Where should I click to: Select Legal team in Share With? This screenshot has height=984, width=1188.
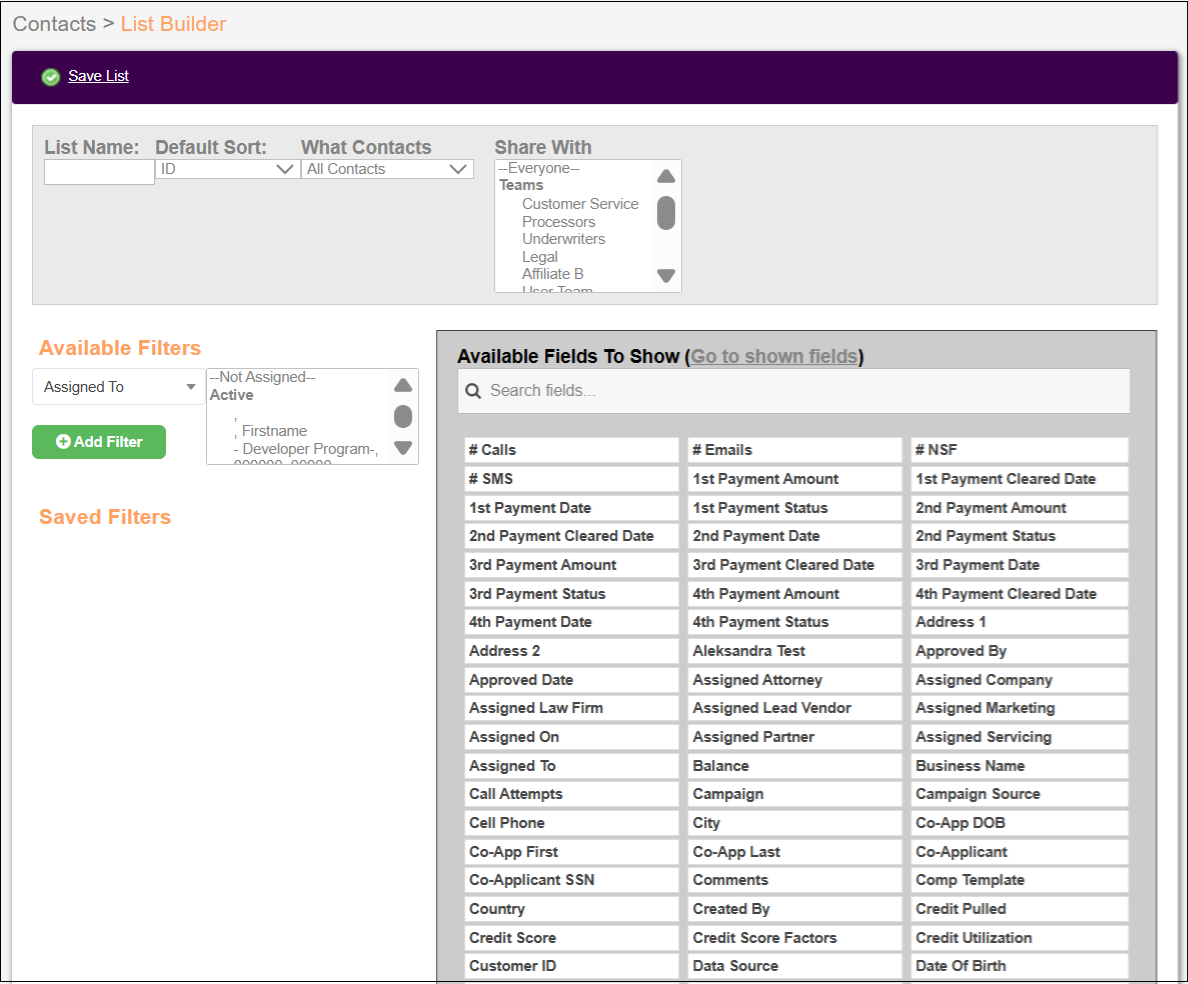539,257
